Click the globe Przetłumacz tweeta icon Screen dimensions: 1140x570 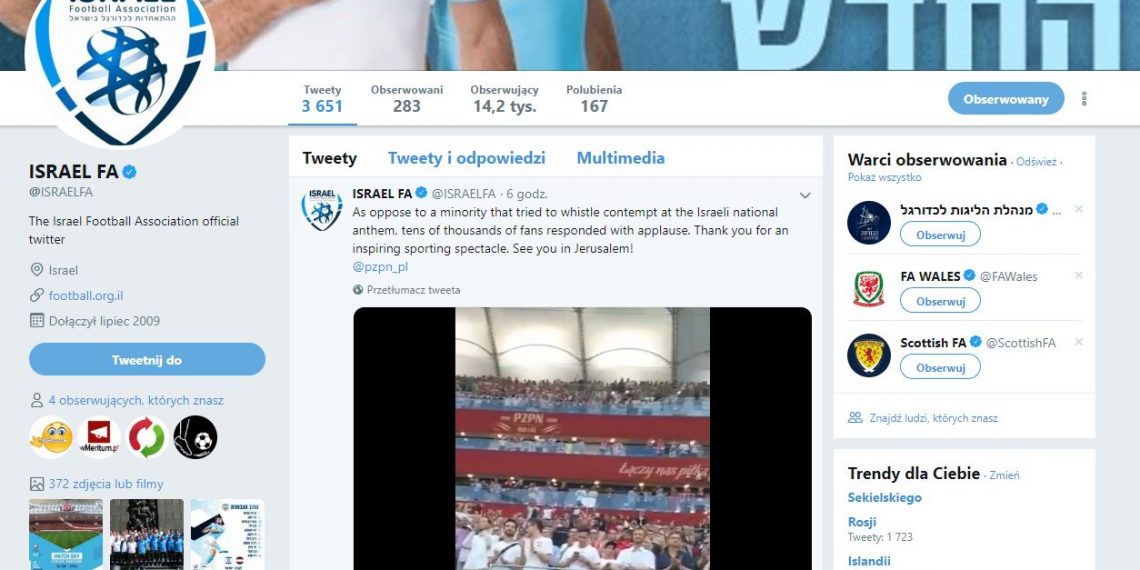pos(358,289)
